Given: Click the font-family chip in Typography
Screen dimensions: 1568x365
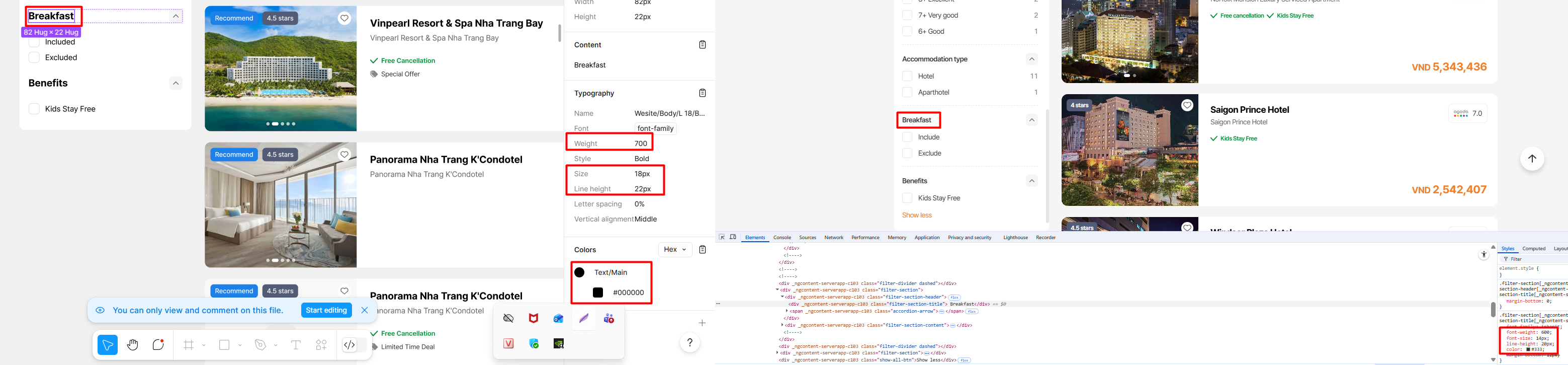Looking at the screenshot, I should (x=656, y=128).
